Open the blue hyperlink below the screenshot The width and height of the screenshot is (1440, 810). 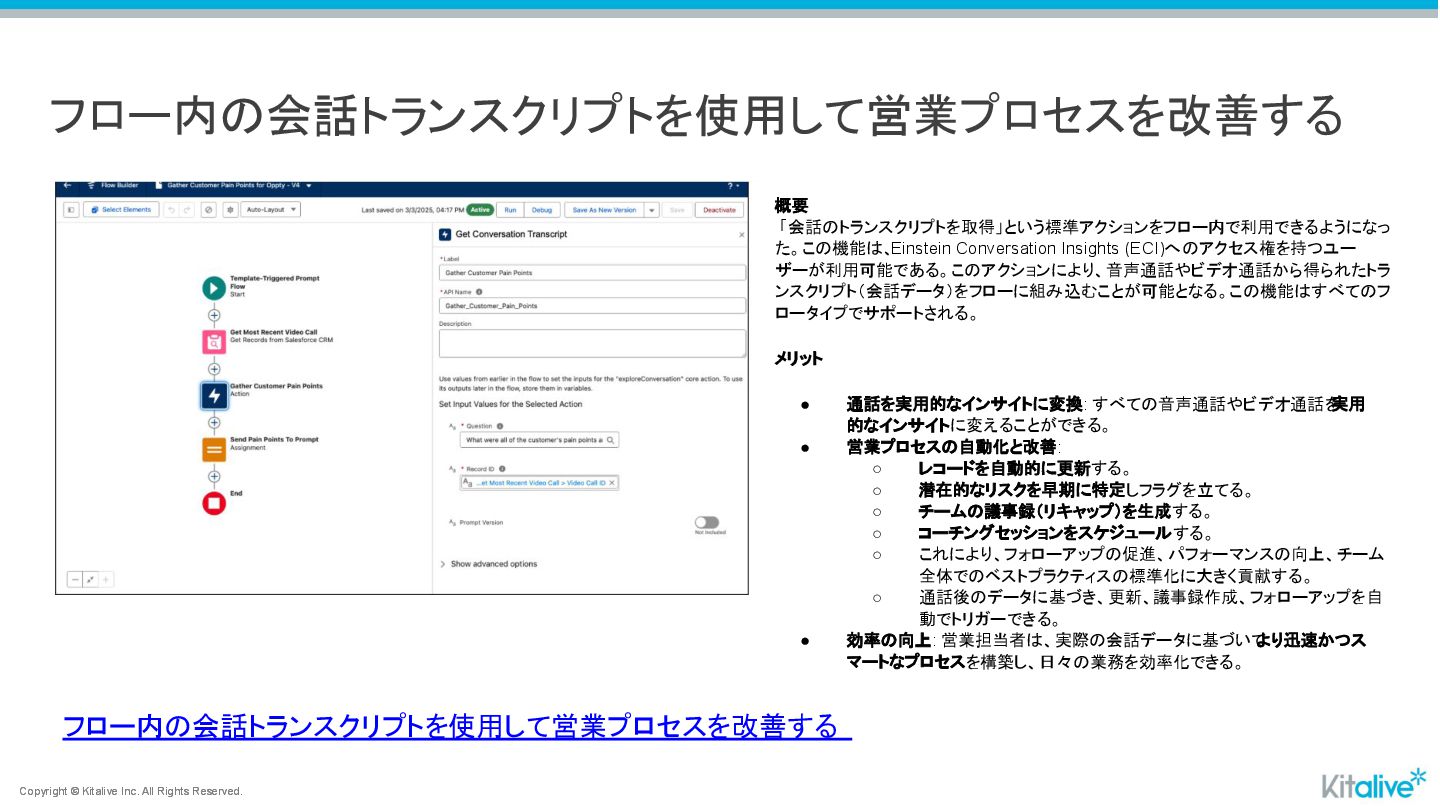[x=456, y=726]
